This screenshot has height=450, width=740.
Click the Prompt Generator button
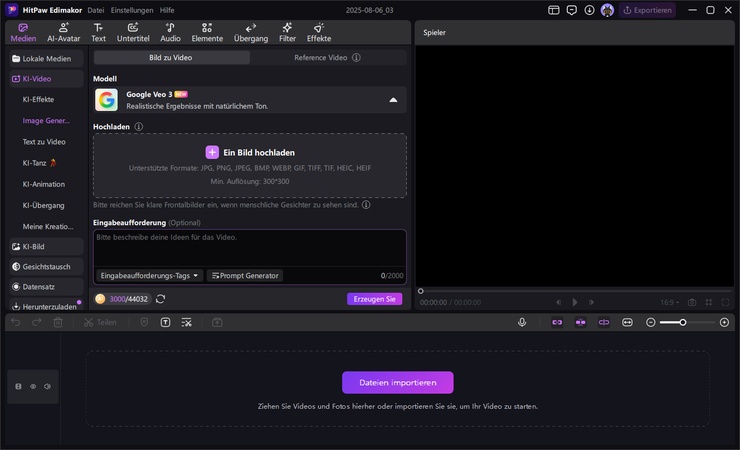245,275
